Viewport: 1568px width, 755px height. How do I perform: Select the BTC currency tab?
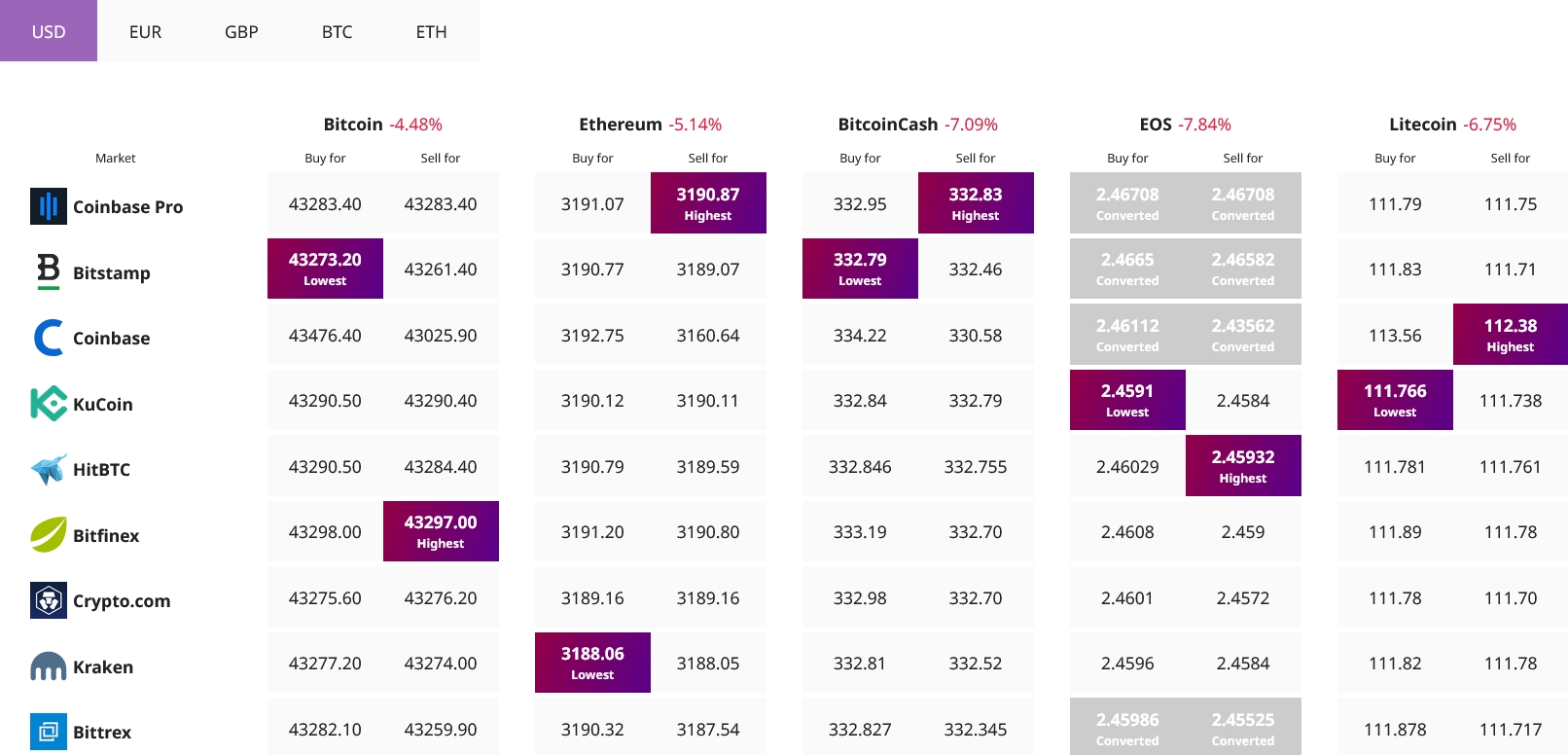[337, 31]
